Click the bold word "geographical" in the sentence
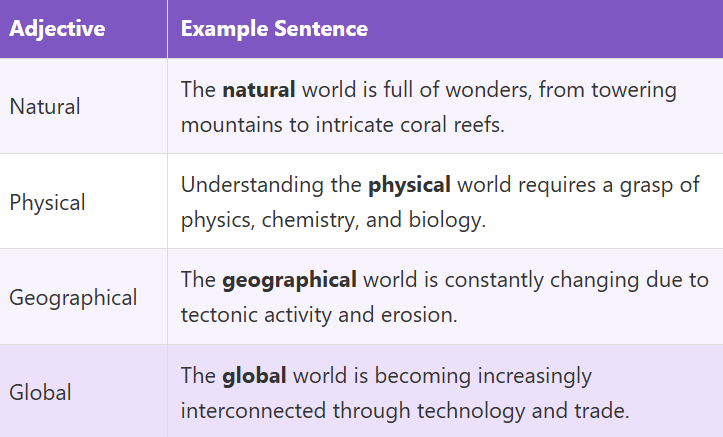This screenshot has width=723, height=437. click(x=289, y=281)
